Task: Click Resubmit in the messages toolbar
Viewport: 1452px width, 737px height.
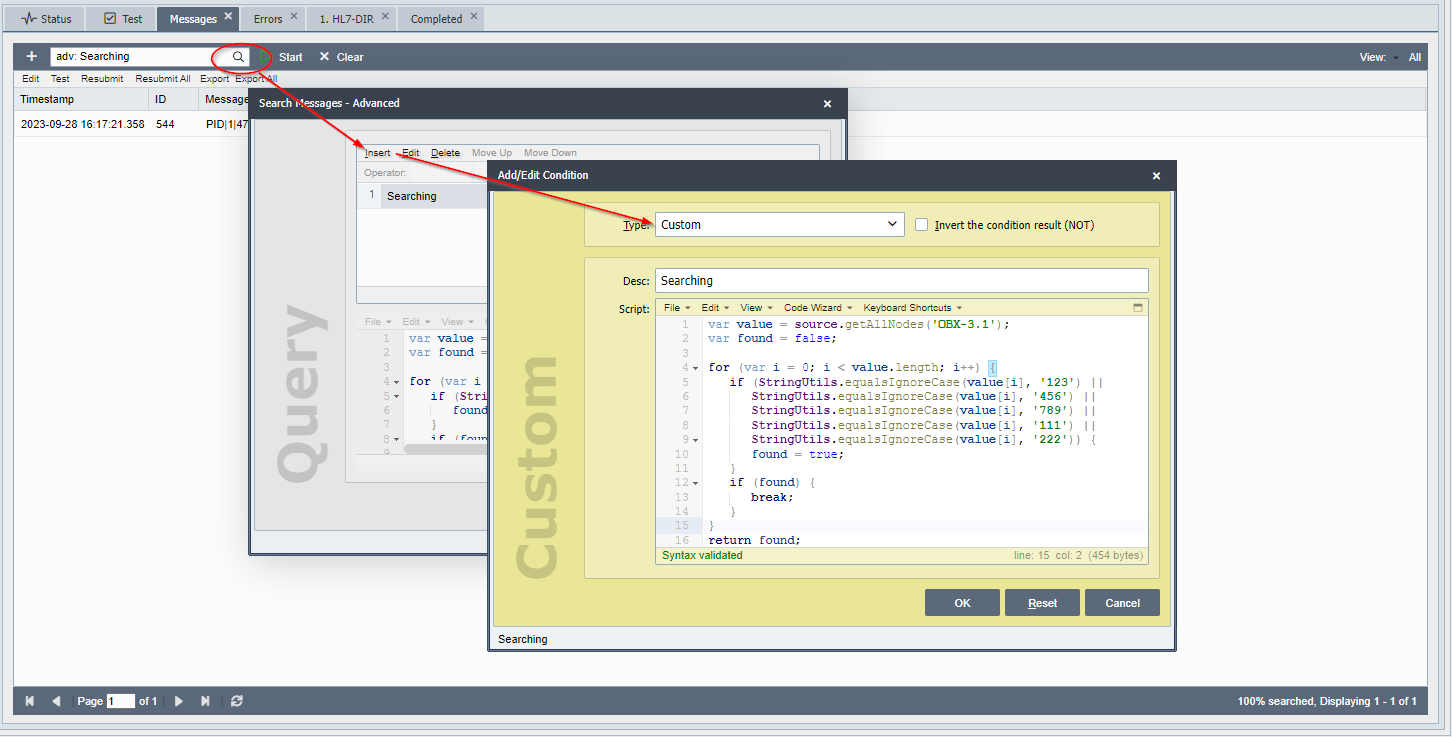Action: (102, 79)
